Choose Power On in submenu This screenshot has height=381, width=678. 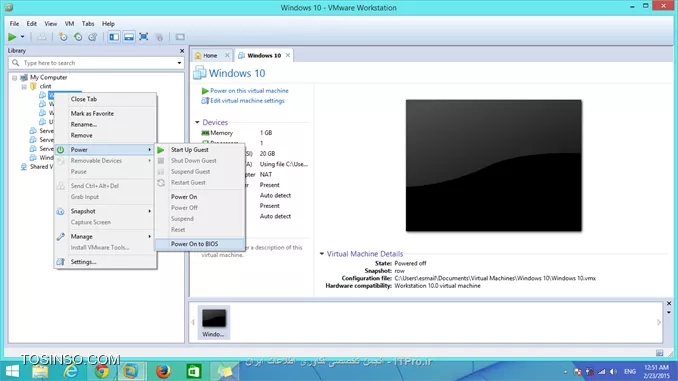tap(184, 197)
